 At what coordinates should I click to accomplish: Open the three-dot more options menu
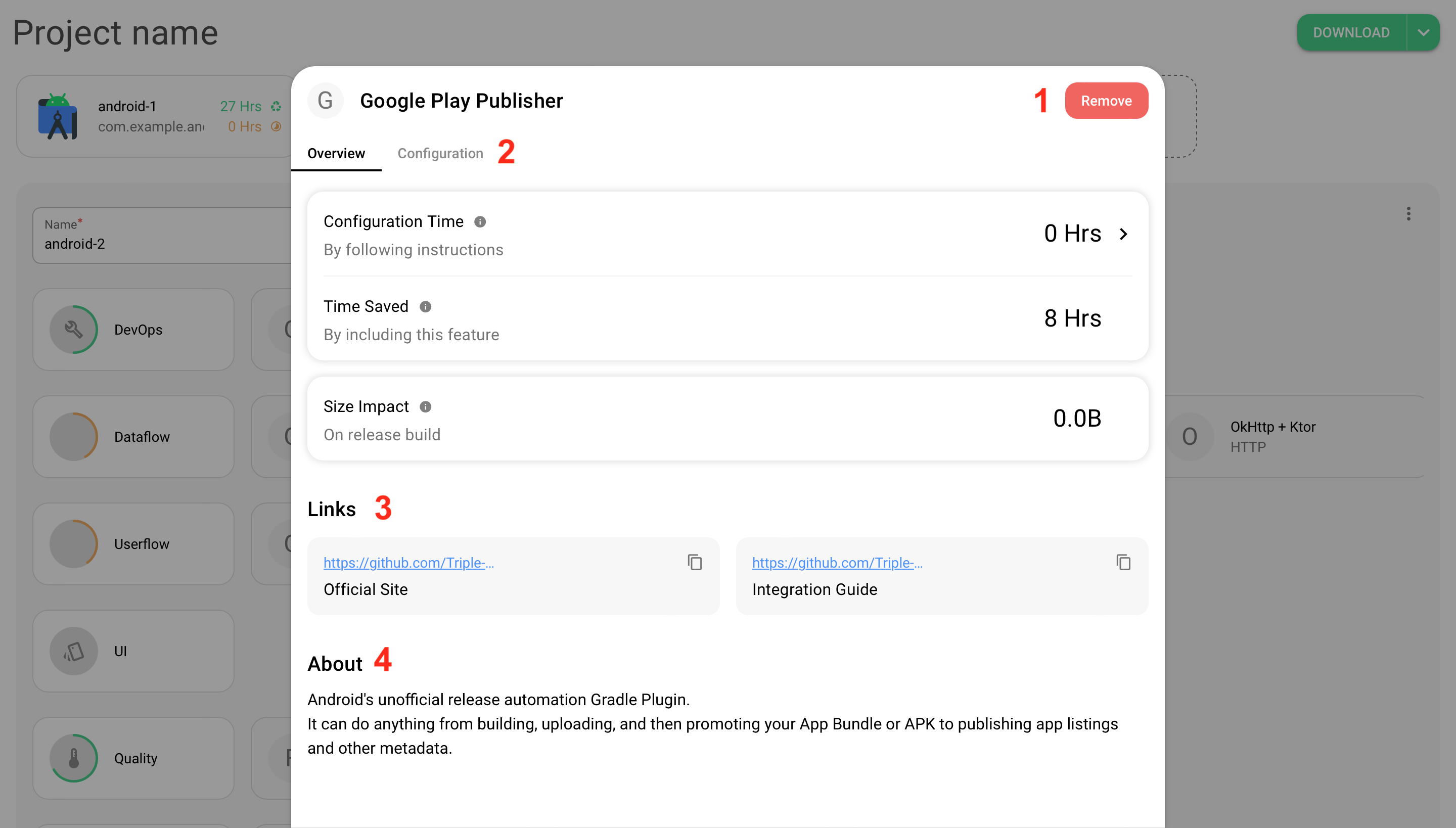click(1409, 214)
